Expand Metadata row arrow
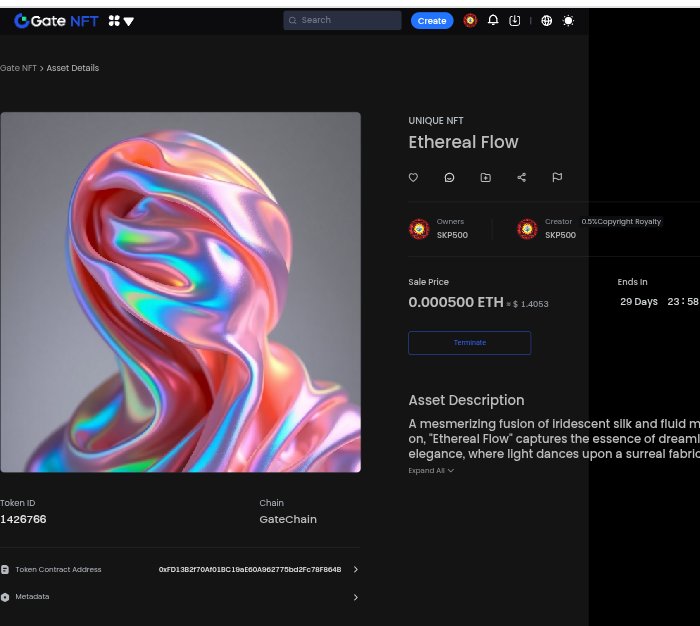This screenshot has width=700, height=626. pos(356,597)
